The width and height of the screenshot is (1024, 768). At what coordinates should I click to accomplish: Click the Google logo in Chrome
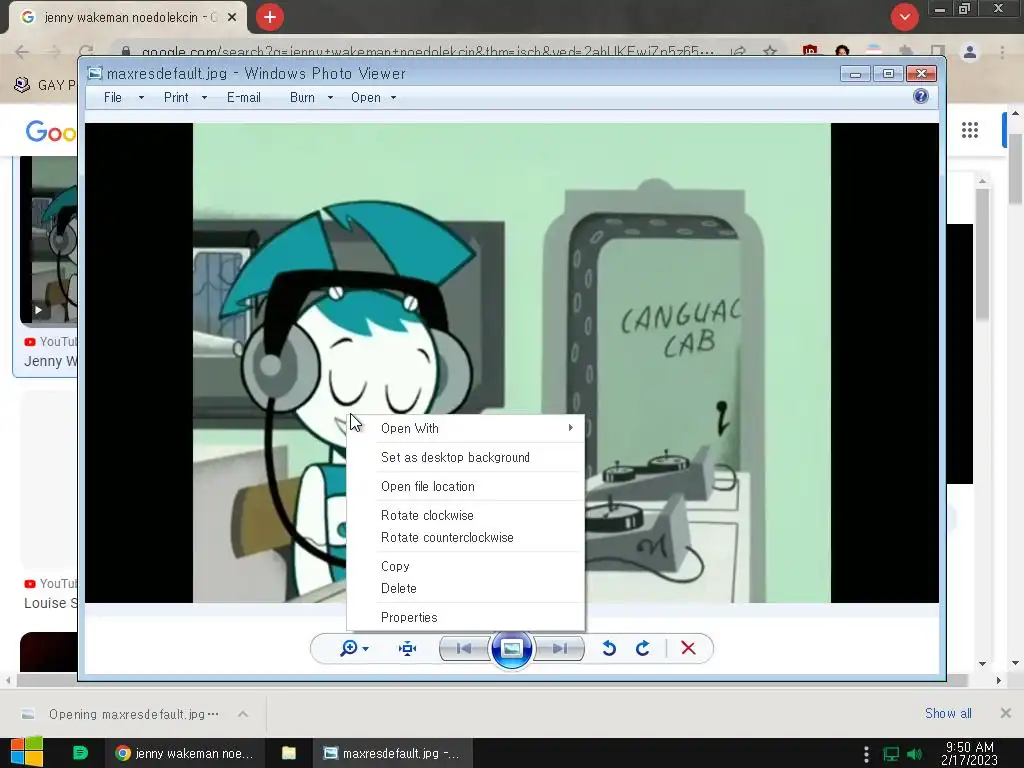tap(51, 132)
